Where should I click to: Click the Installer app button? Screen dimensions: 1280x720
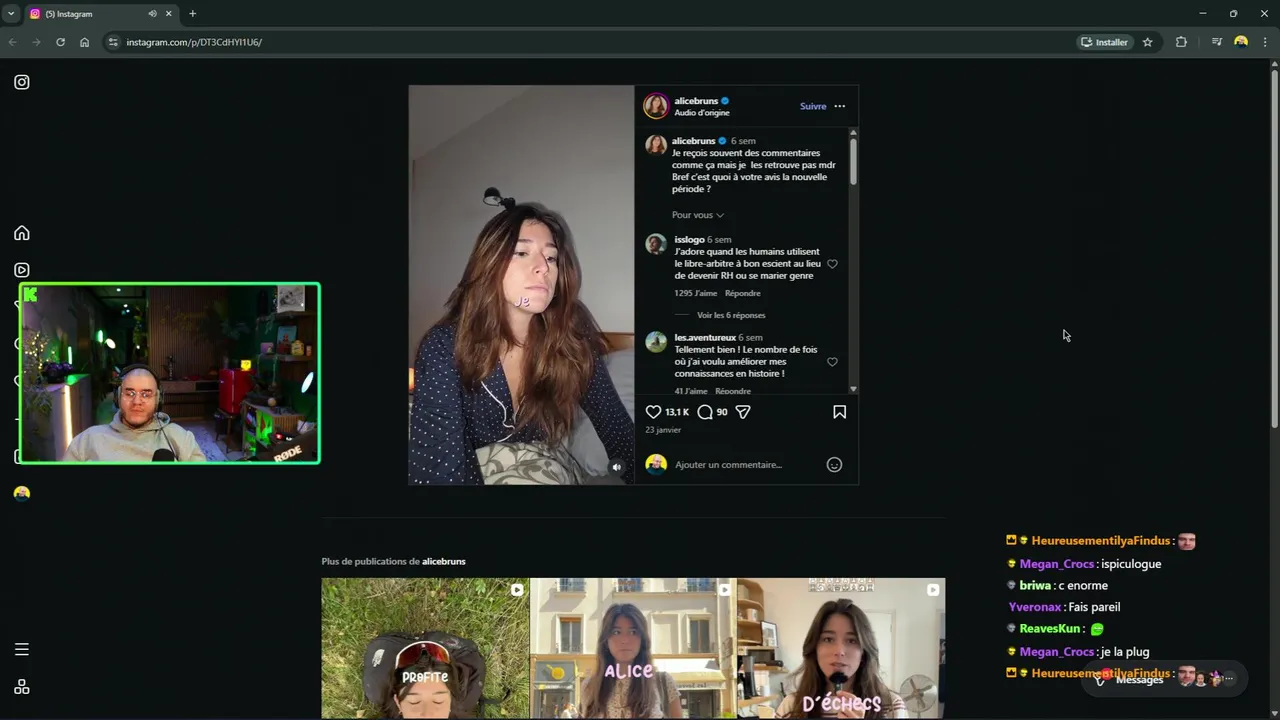pos(1104,42)
